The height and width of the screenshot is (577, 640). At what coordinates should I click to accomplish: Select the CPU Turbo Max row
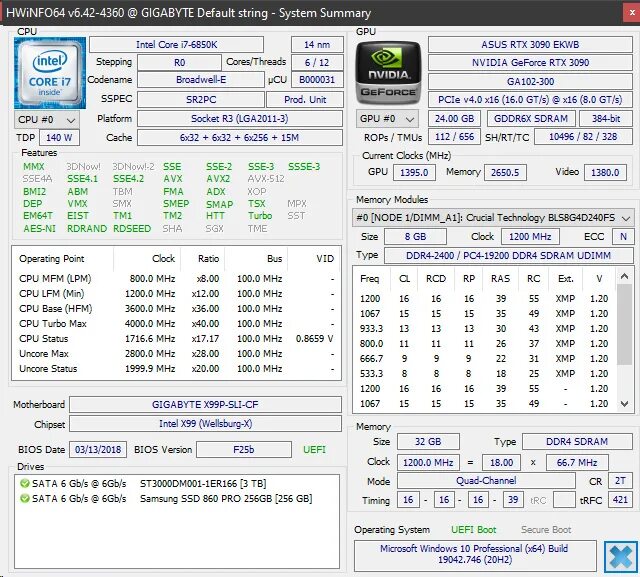tap(176, 324)
